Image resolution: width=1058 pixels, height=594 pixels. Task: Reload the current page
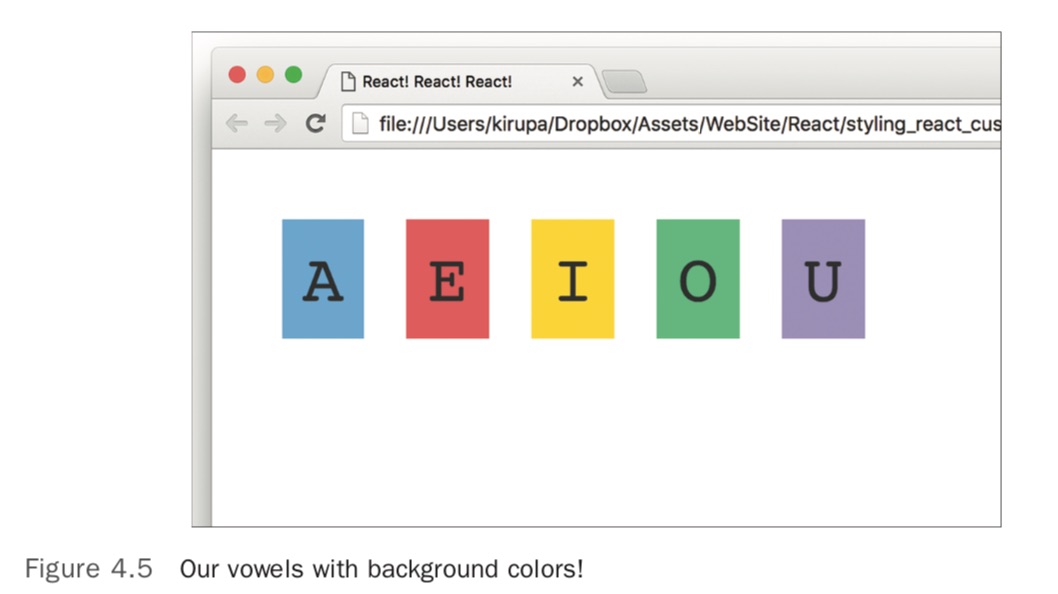click(x=315, y=124)
